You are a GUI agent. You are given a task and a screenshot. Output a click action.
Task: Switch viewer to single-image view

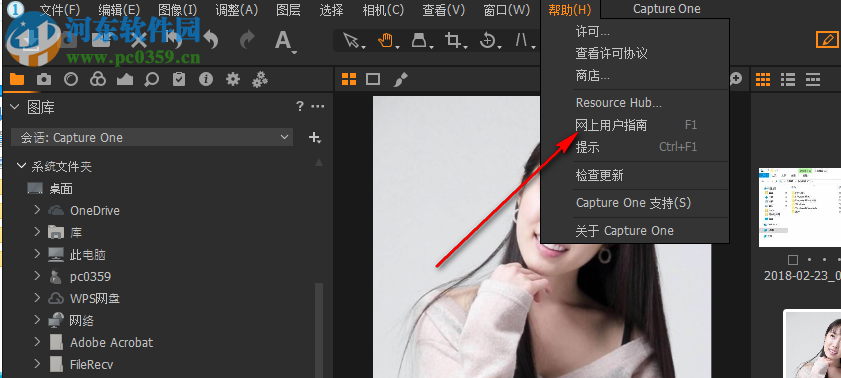(373, 80)
